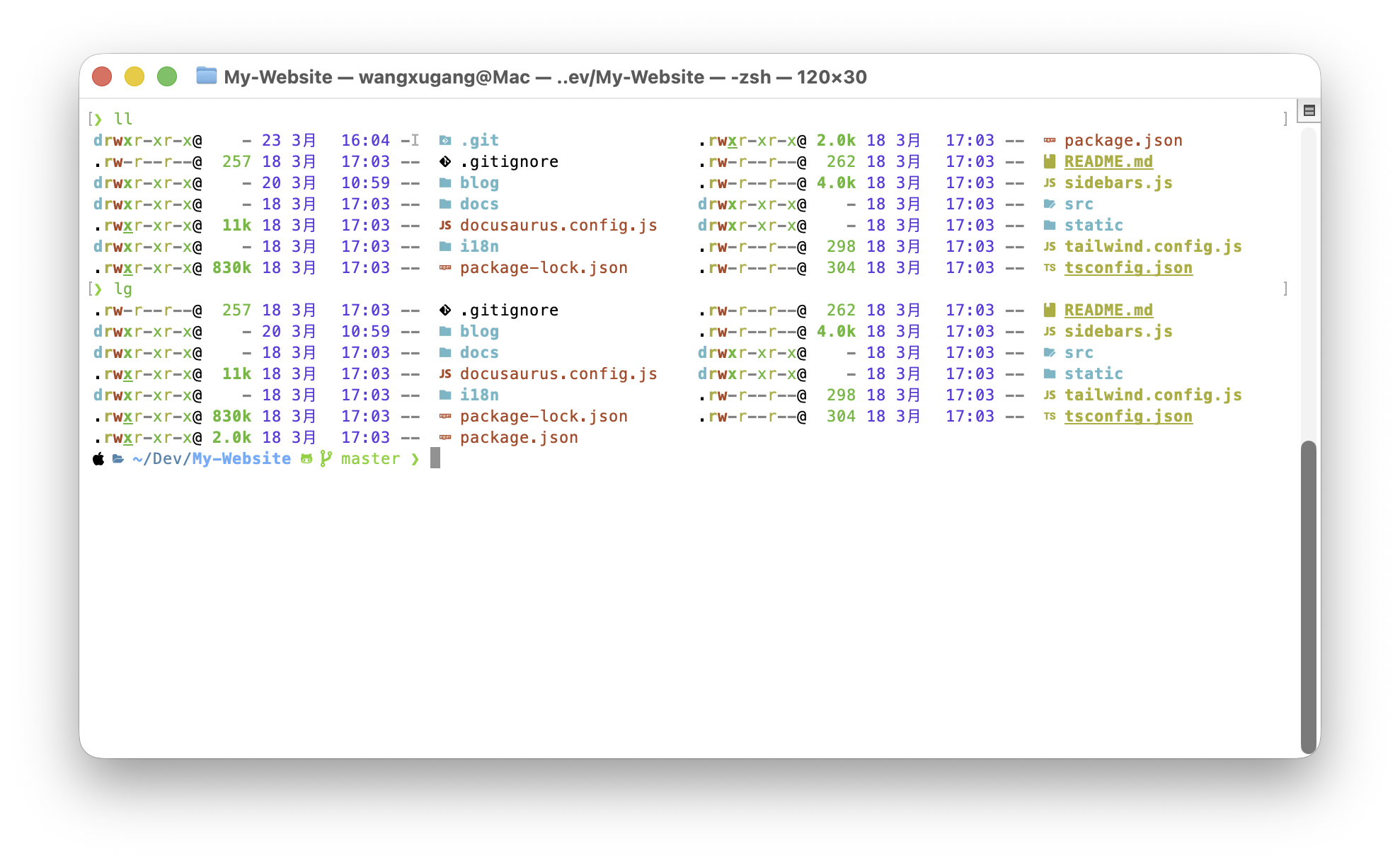The width and height of the screenshot is (1400, 863).
Task: Click the yellow minimize button of the window
Action: pyautogui.click(x=134, y=76)
